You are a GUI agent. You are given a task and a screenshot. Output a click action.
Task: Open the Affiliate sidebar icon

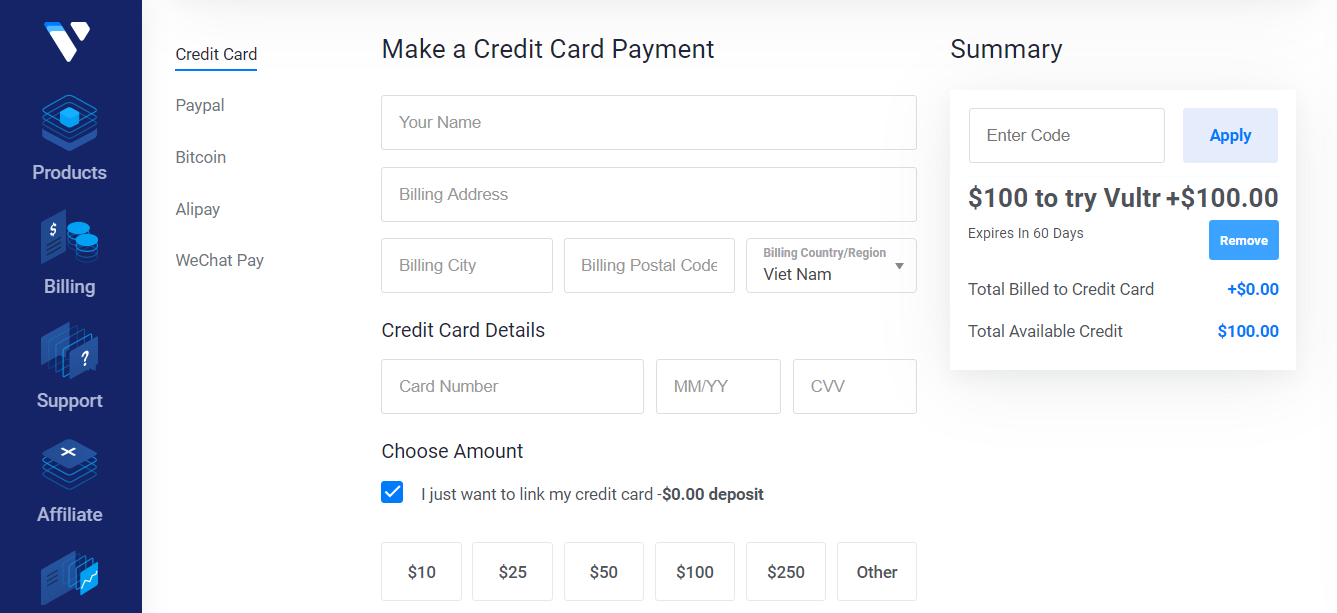tap(69, 465)
